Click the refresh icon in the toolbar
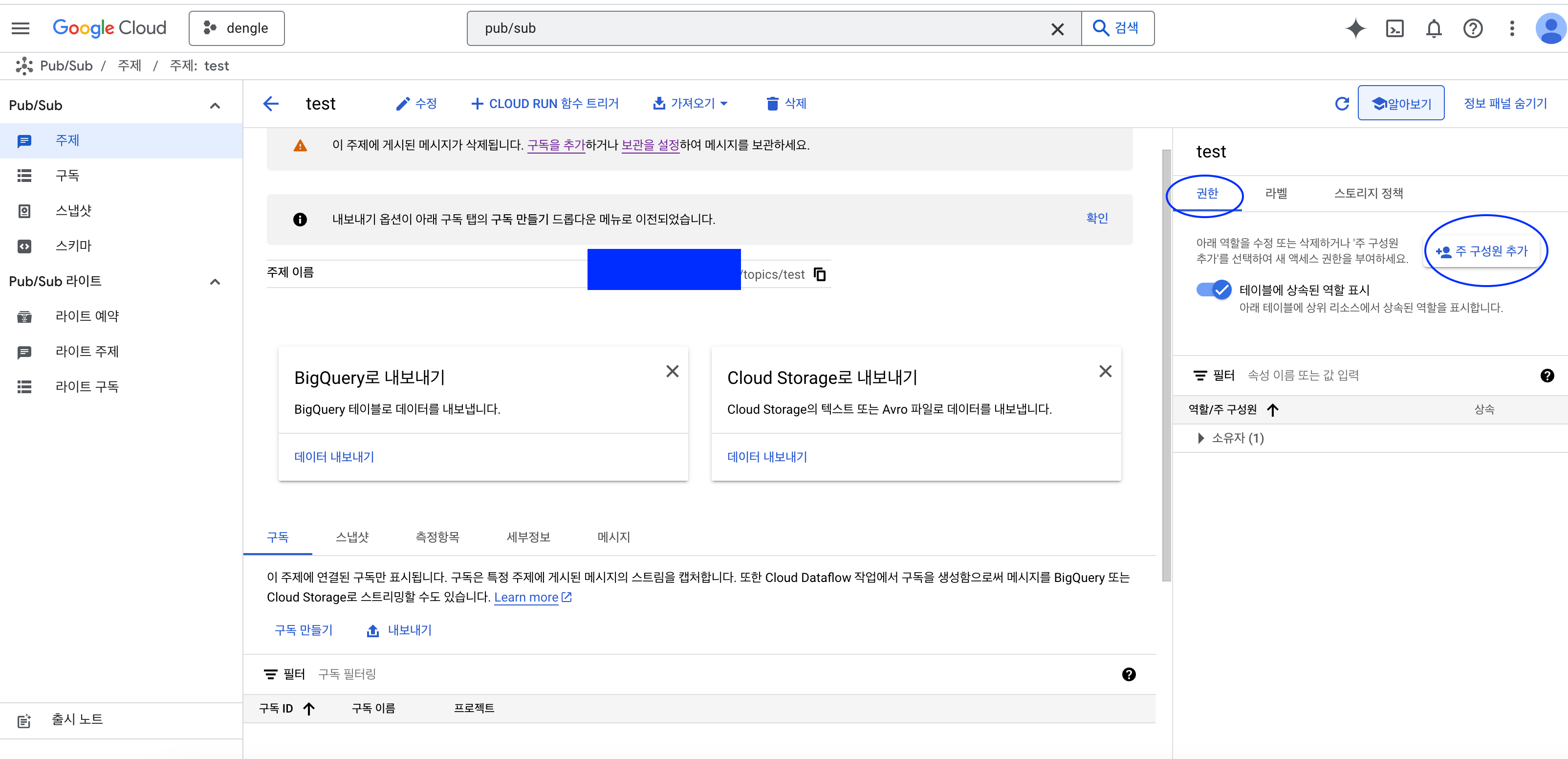1568x759 pixels. (1342, 104)
